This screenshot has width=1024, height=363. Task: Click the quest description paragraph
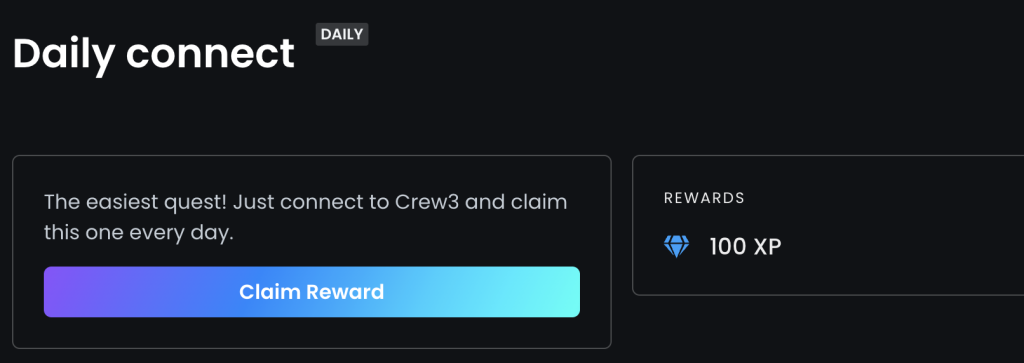(306, 217)
